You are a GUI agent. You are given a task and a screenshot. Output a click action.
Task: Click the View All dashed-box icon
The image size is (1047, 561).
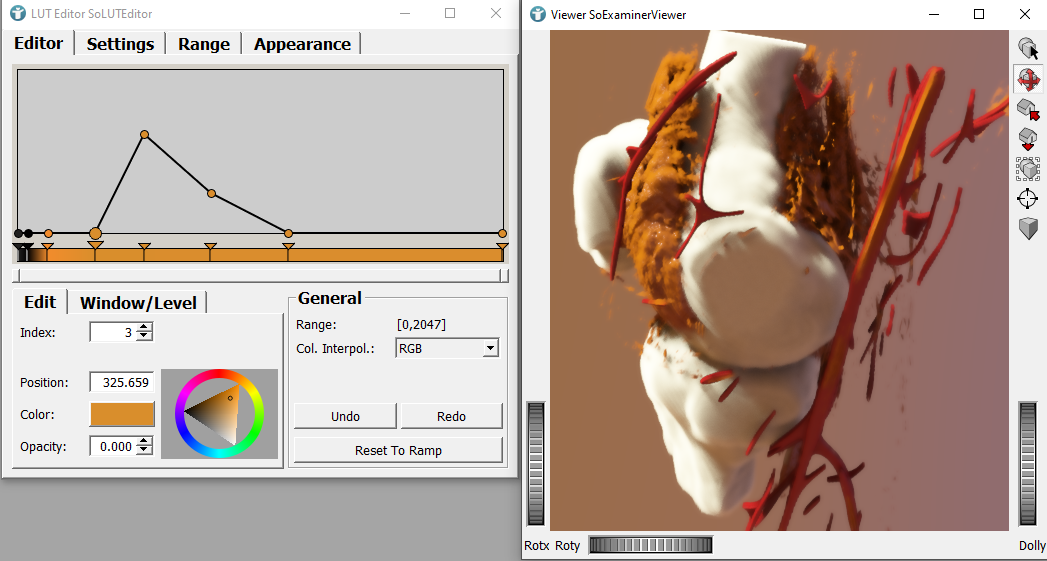pyautogui.click(x=1027, y=169)
